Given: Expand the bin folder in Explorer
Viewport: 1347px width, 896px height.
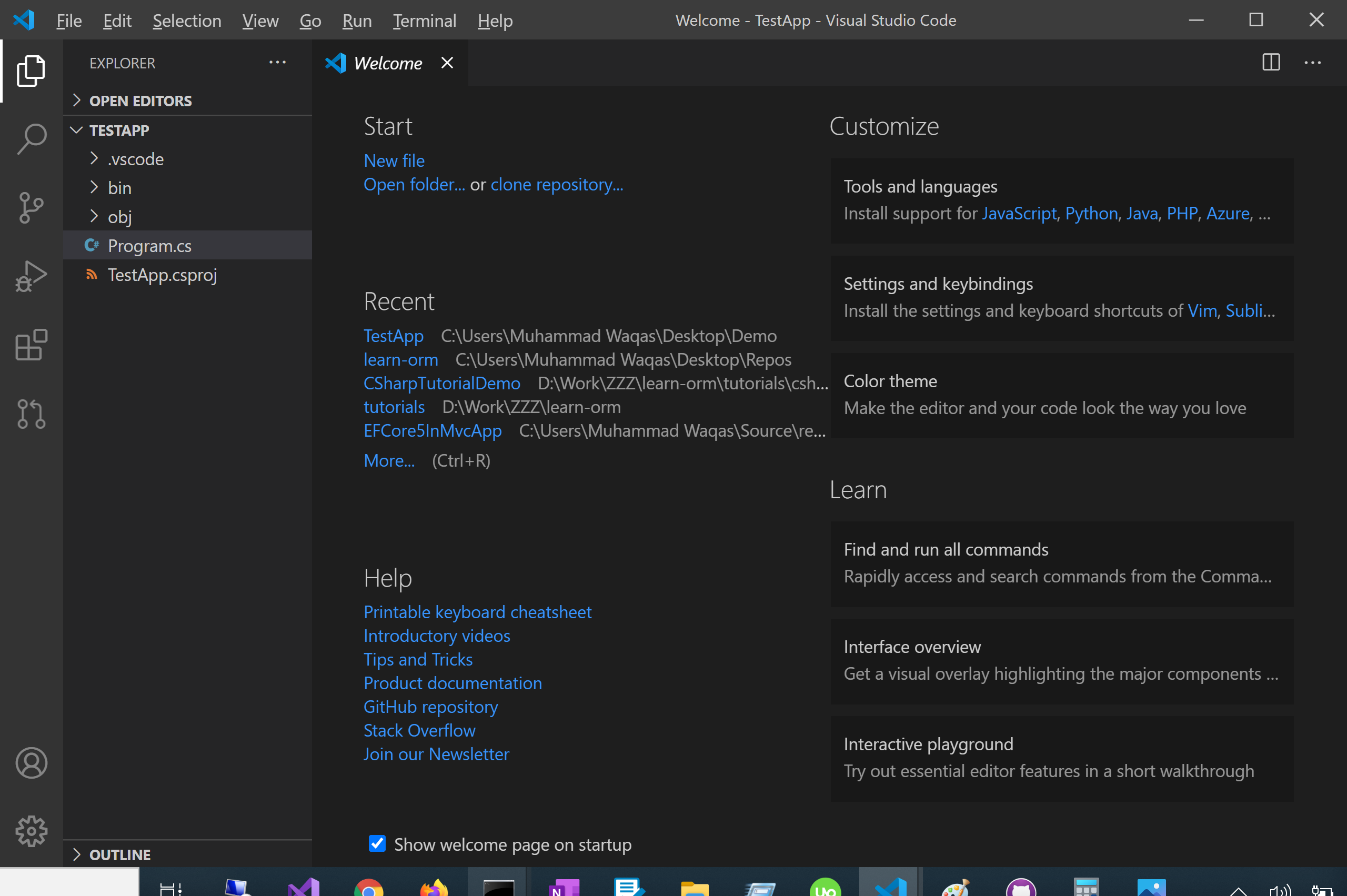Looking at the screenshot, I should (x=121, y=188).
